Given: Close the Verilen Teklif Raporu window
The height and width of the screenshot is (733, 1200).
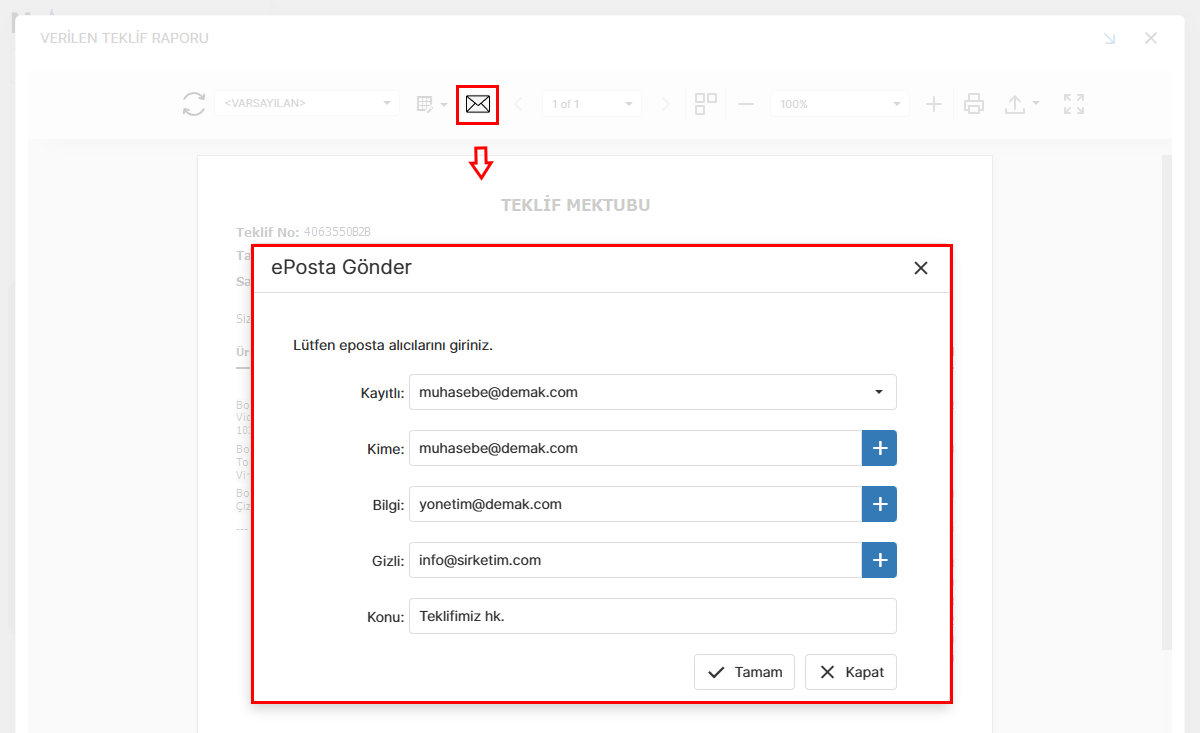Looking at the screenshot, I should 1151,39.
